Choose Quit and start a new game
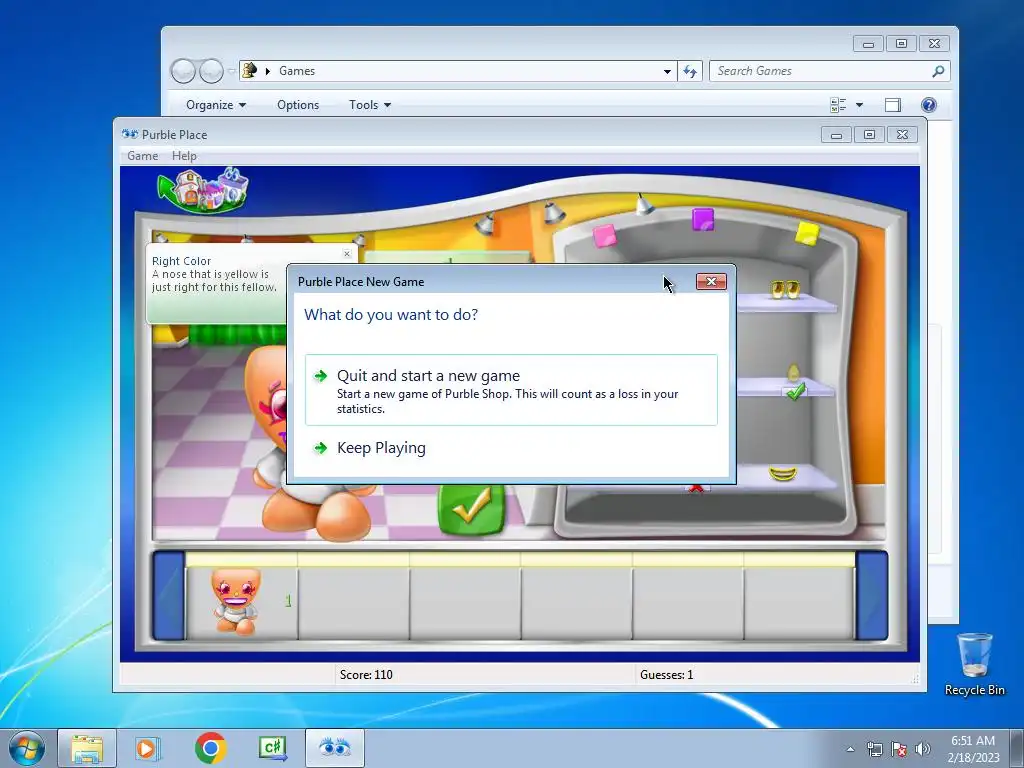 [x=511, y=390]
